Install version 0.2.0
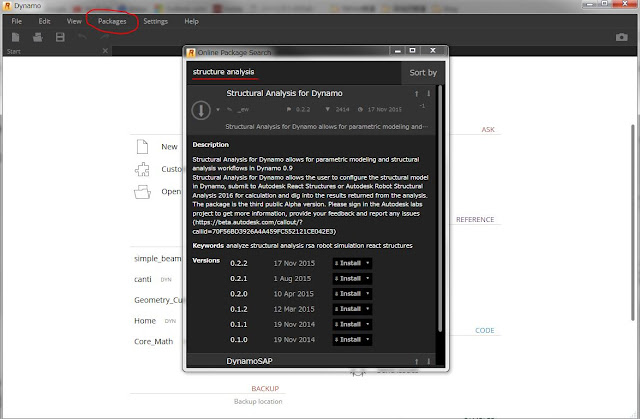The image size is (640, 419). [348, 294]
